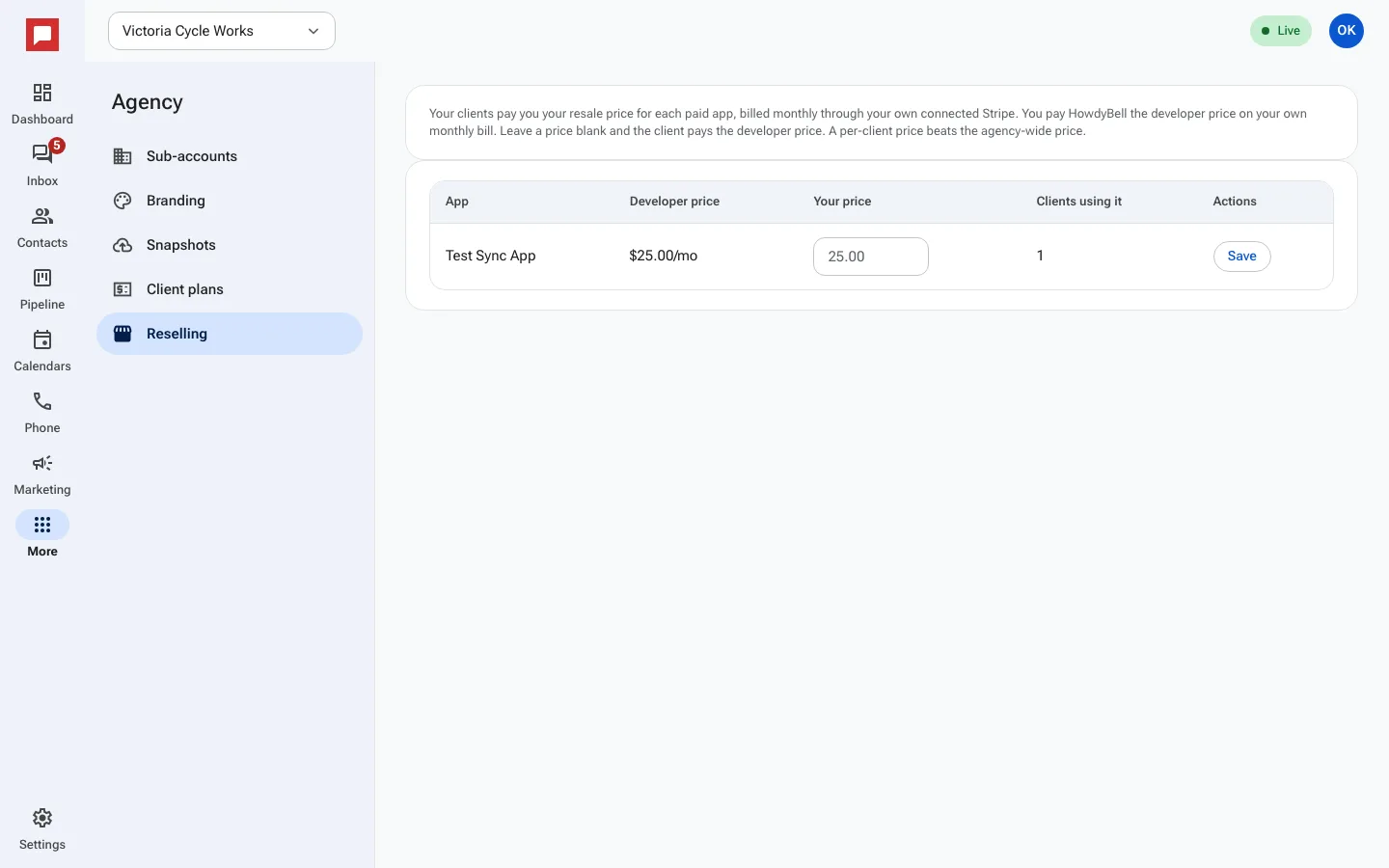Expand the Victoria Cycle Works account dropdown
The width and height of the screenshot is (1389, 868).
222,31
